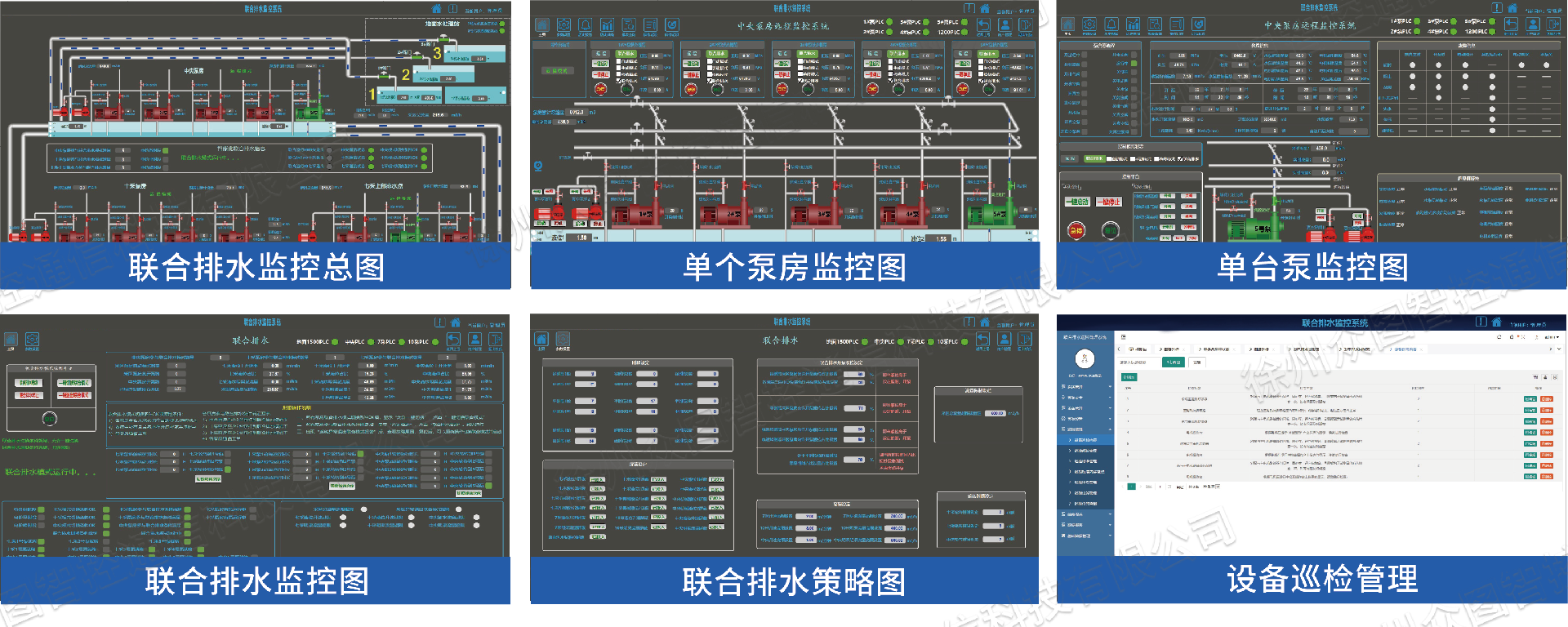This screenshot has height=627, width=1568.
Task: Open the gear settings icon in 联合排水策略图 toolbar
Action: (563, 339)
